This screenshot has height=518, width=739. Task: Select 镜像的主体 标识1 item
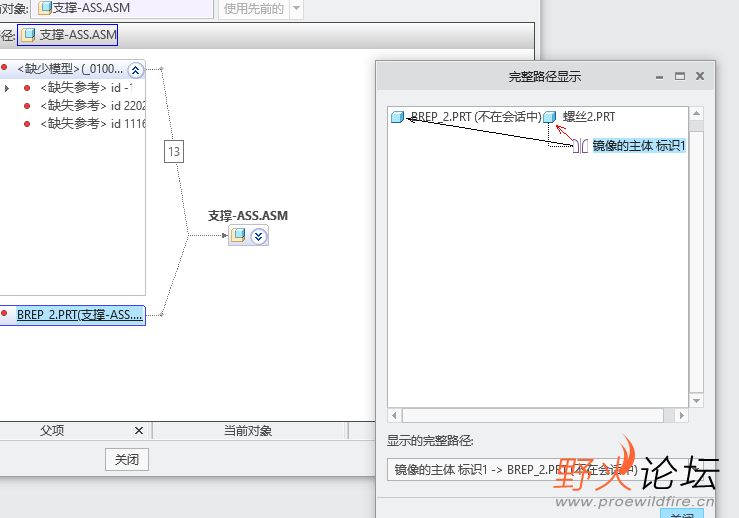pyautogui.click(x=639, y=146)
